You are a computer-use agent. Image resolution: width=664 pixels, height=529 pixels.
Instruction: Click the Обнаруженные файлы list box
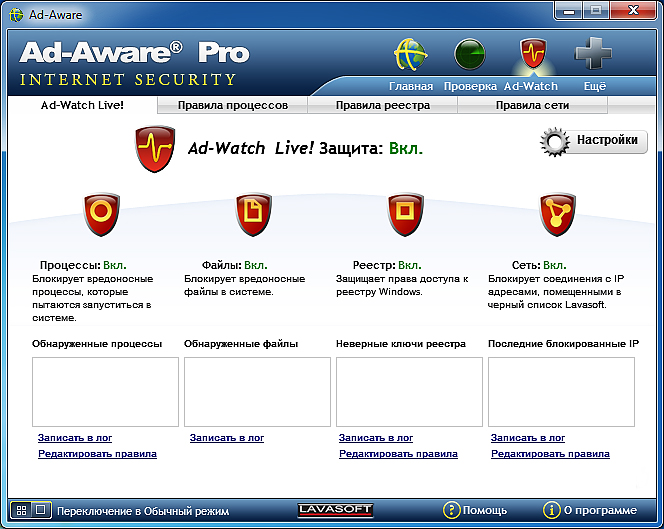pyautogui.click(x=257, y=392)
